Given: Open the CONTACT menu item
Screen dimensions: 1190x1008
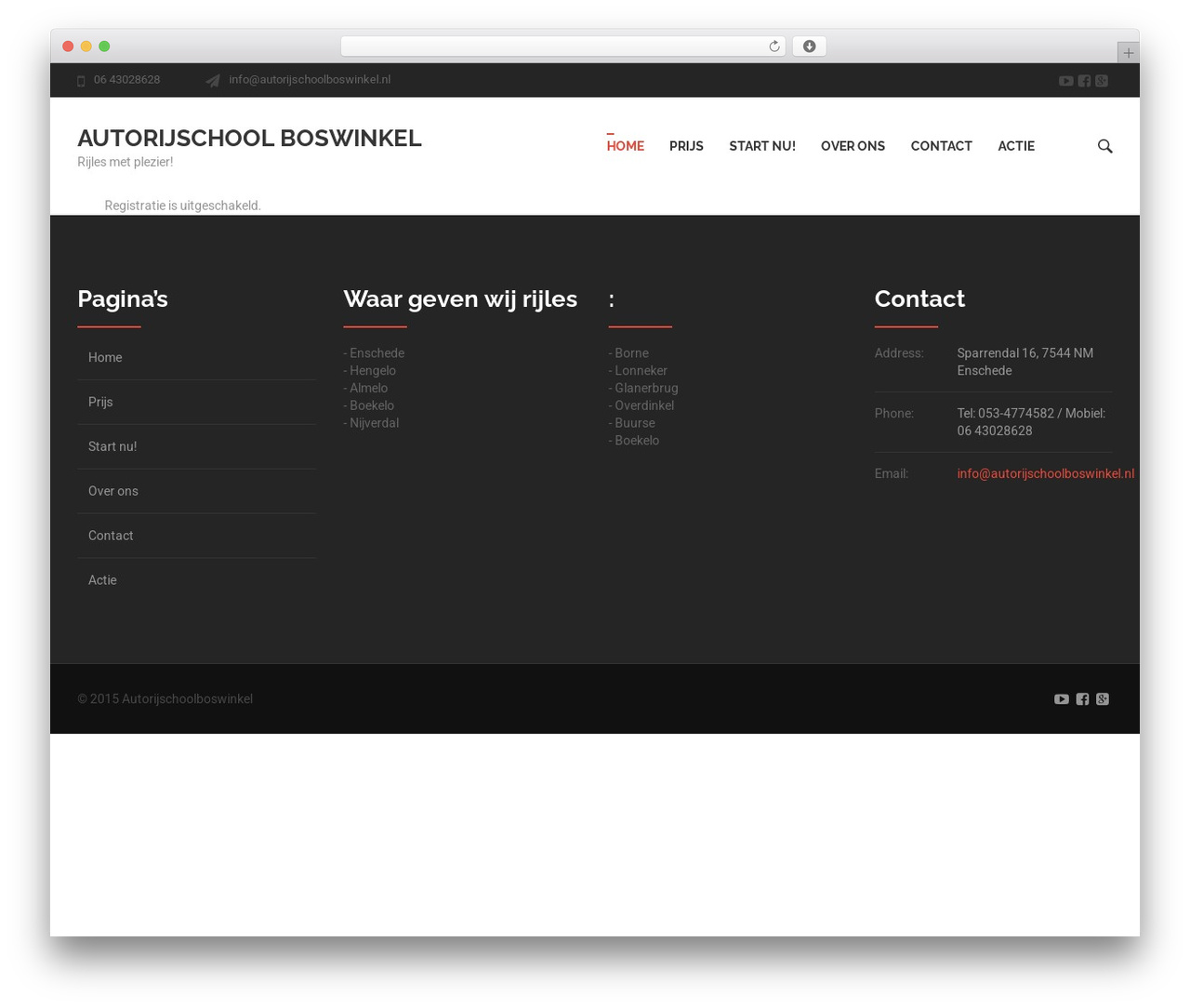Looking at the screenshot, I should [x=941, y=146].
